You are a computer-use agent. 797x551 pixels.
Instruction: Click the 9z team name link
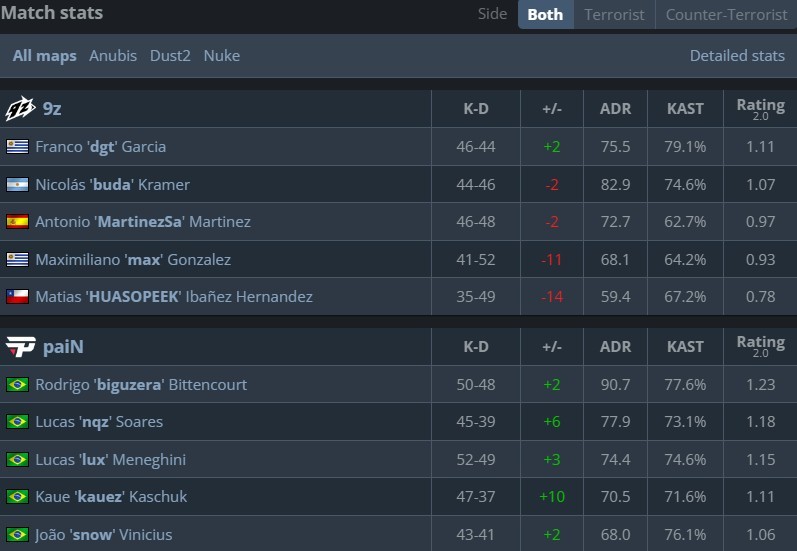click(52, 109)
